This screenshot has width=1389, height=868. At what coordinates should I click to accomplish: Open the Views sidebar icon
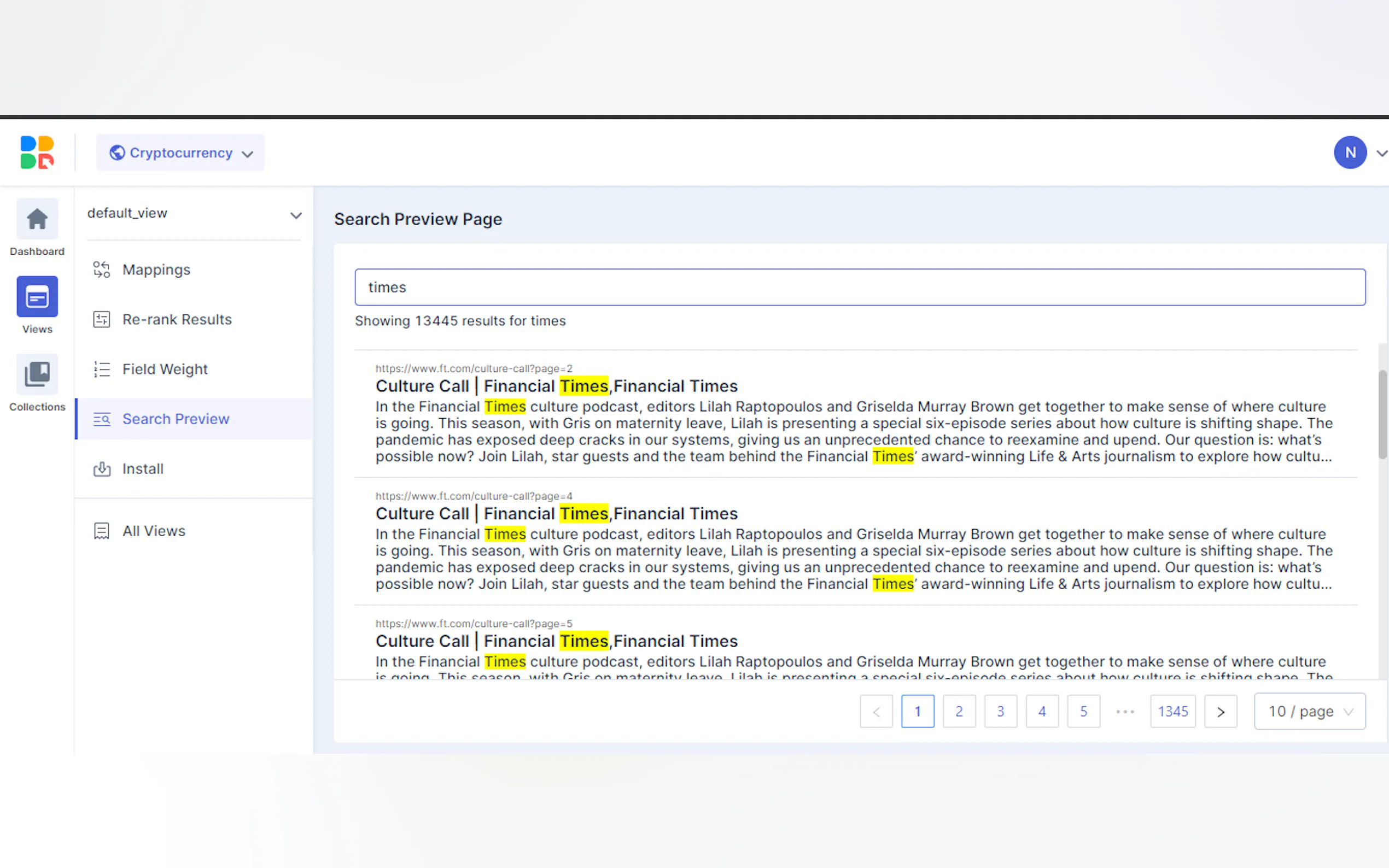(x=37, y=297)
